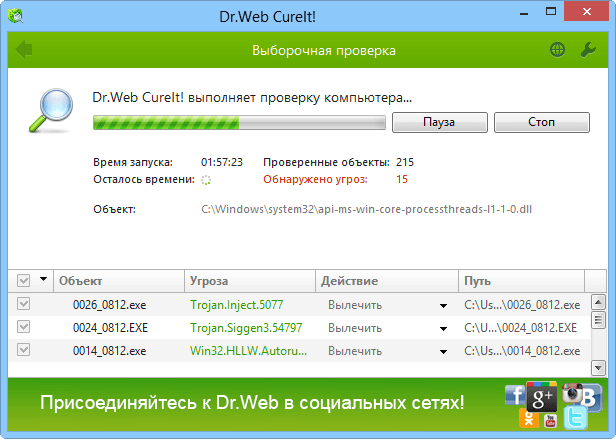Viewport: 616px width, 439px height.
Task: Click the green scan progress bar
Action: click(239, 123)
